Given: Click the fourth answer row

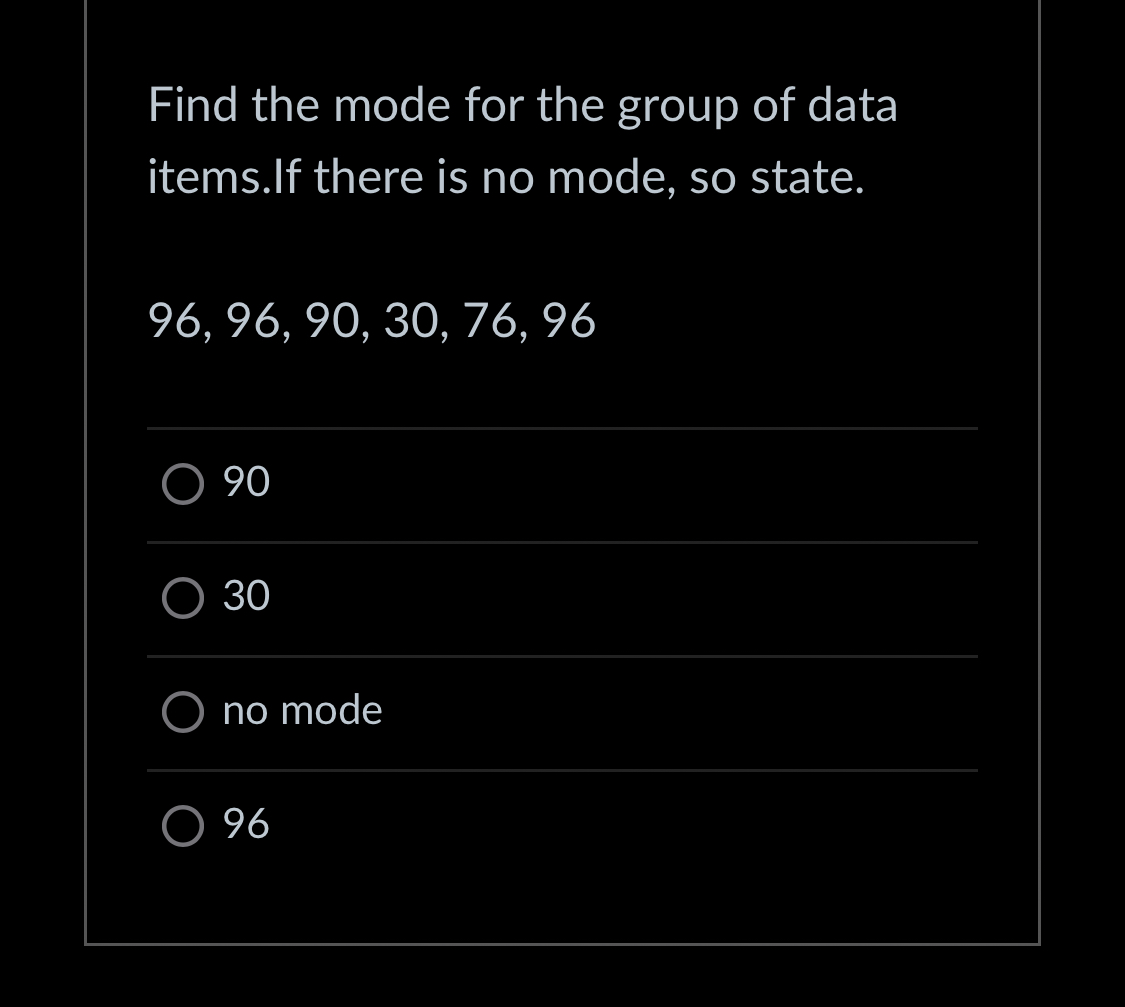Looking at the screenshot, I should (x=562, y=826).
